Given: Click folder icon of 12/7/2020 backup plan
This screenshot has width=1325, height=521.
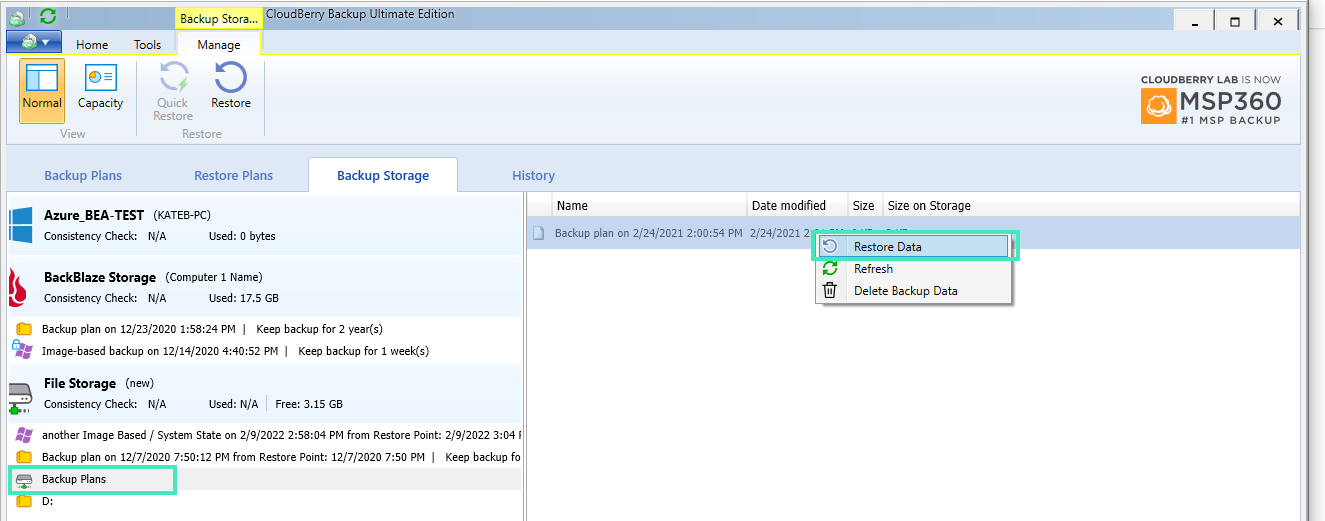Looking at the screenshot, I should (x=23, y=457).
